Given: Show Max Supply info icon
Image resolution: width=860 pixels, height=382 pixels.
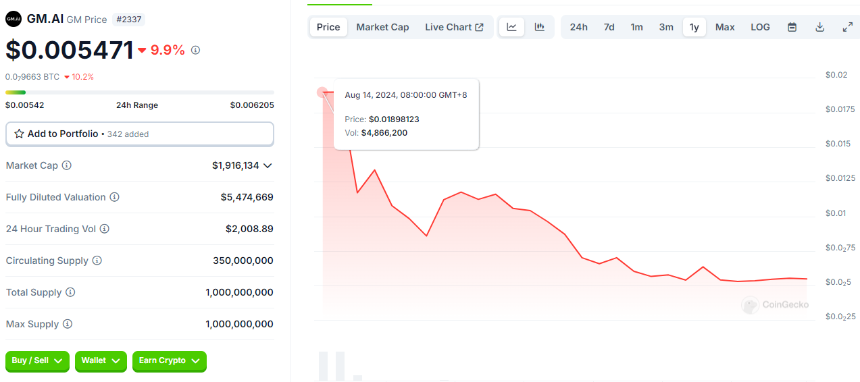Looking at the screenshot, I should [67, 324].
